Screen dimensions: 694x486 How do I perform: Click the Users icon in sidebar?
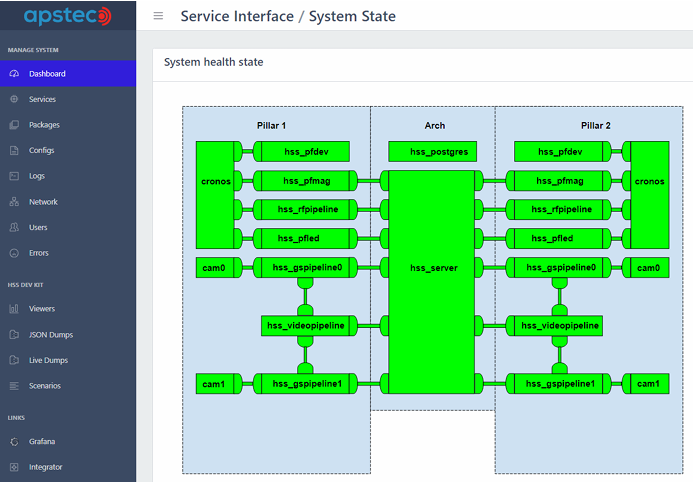coord(14,228)
